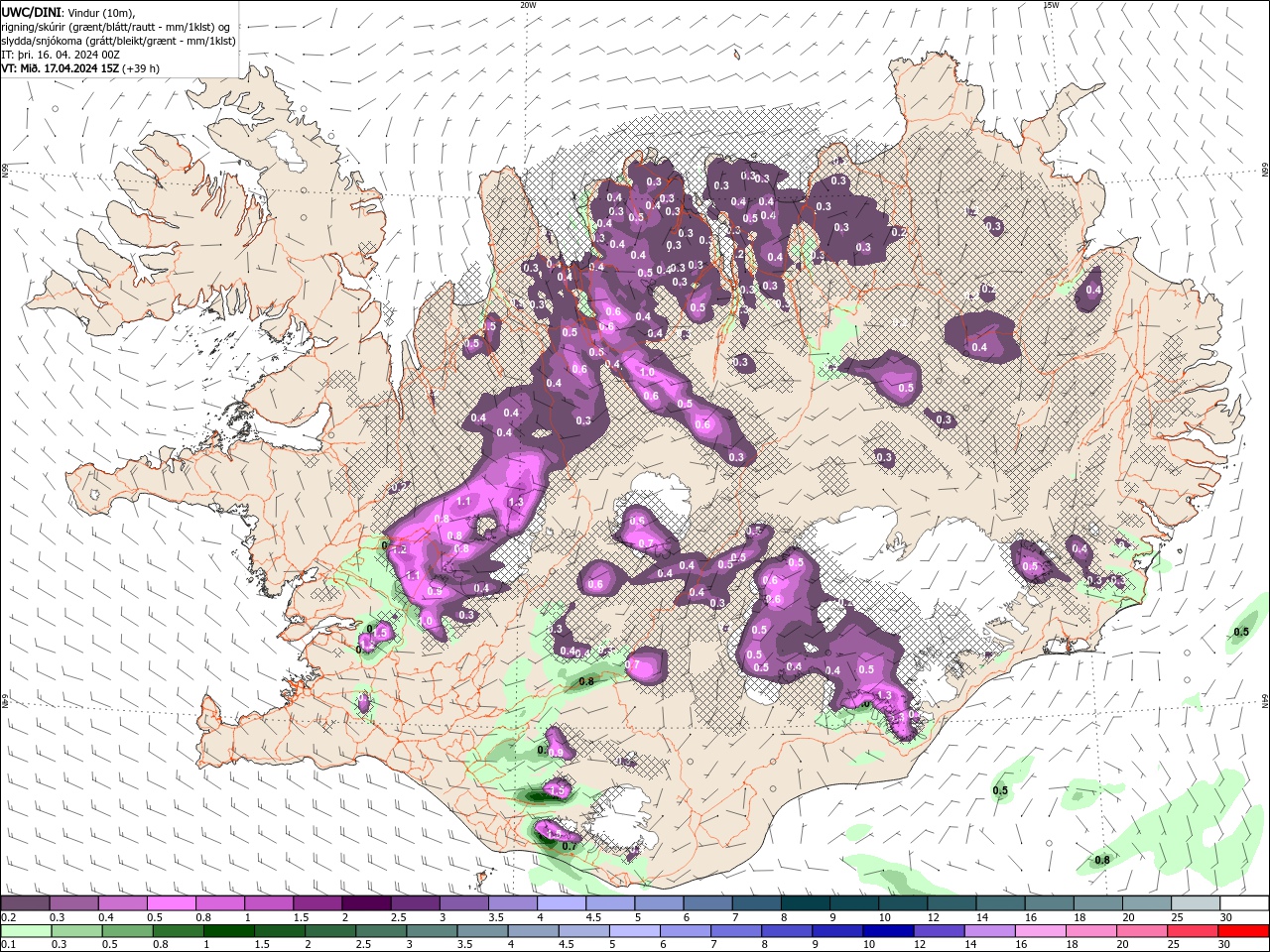
Task: Click the mauve 0.2 swatch in the top legend row
Action: (26, 903)
